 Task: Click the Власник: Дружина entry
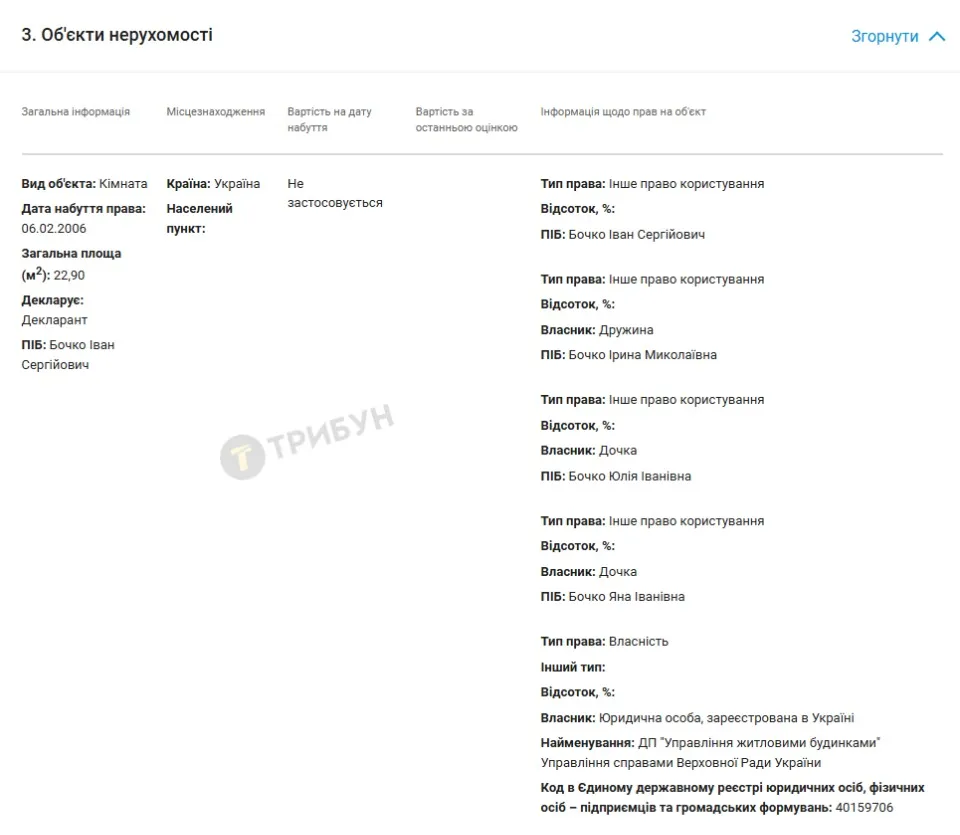(597, 330)
